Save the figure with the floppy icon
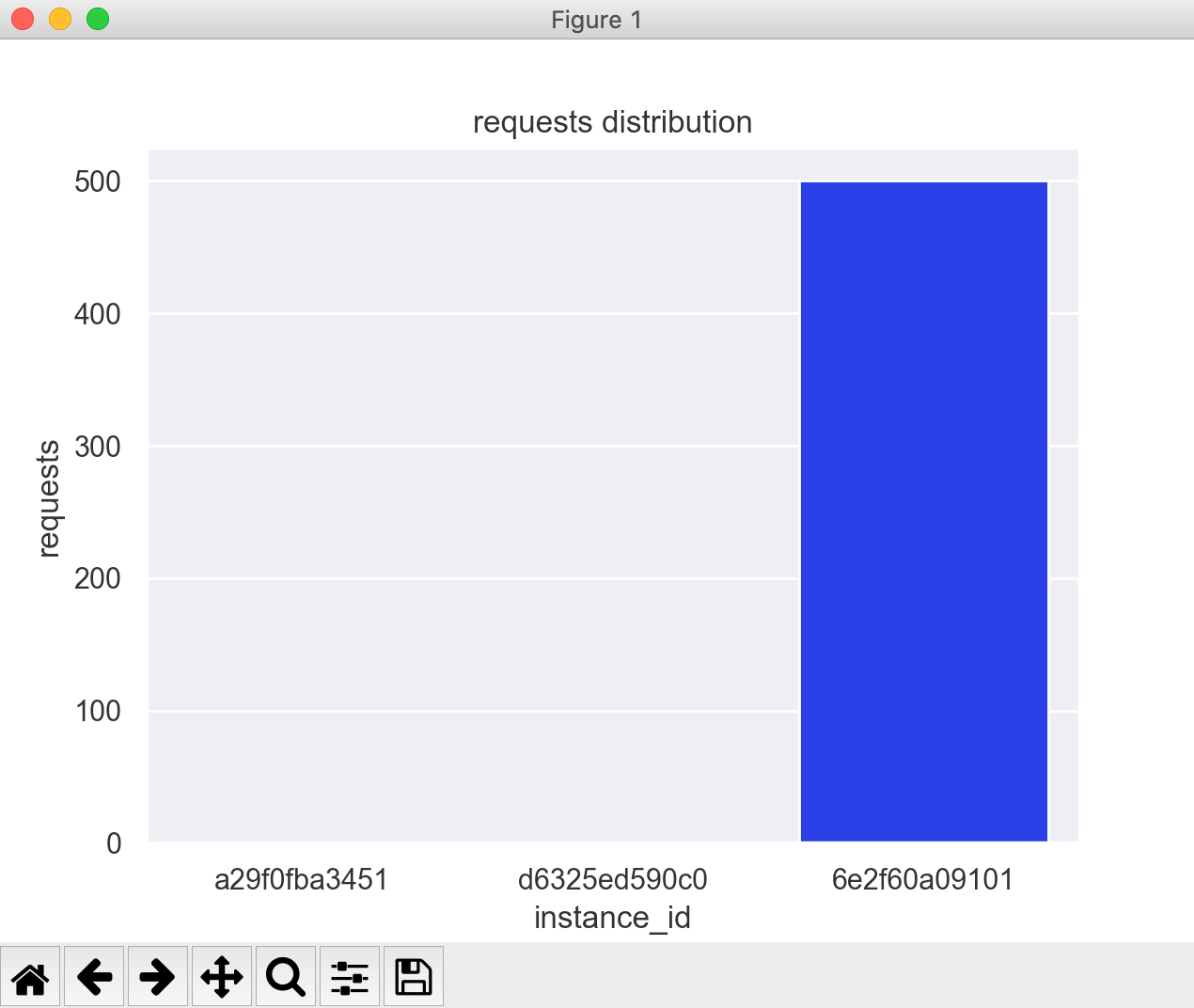The width and height of the screenshot is (1194, 1008). point(414,977)
